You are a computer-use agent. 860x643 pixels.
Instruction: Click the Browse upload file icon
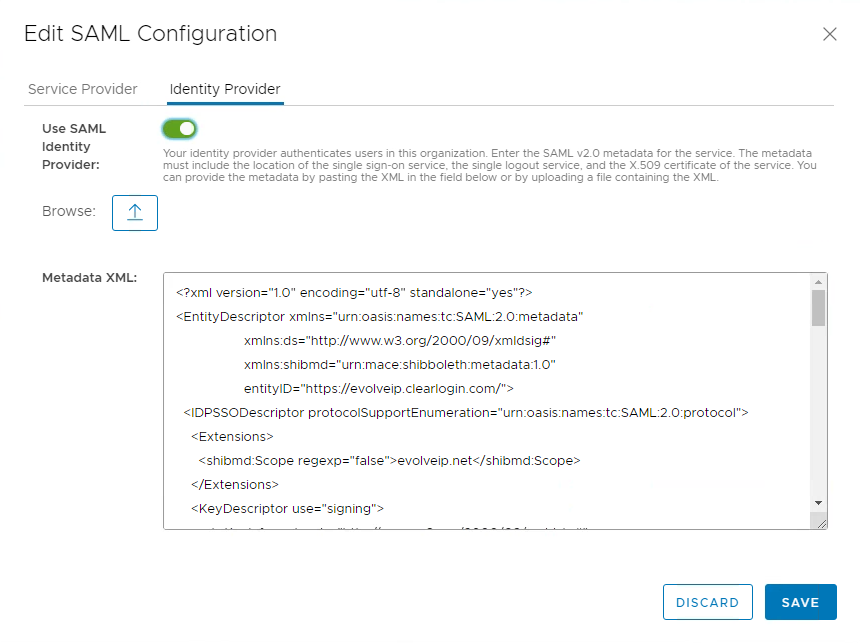coord(135,212)
